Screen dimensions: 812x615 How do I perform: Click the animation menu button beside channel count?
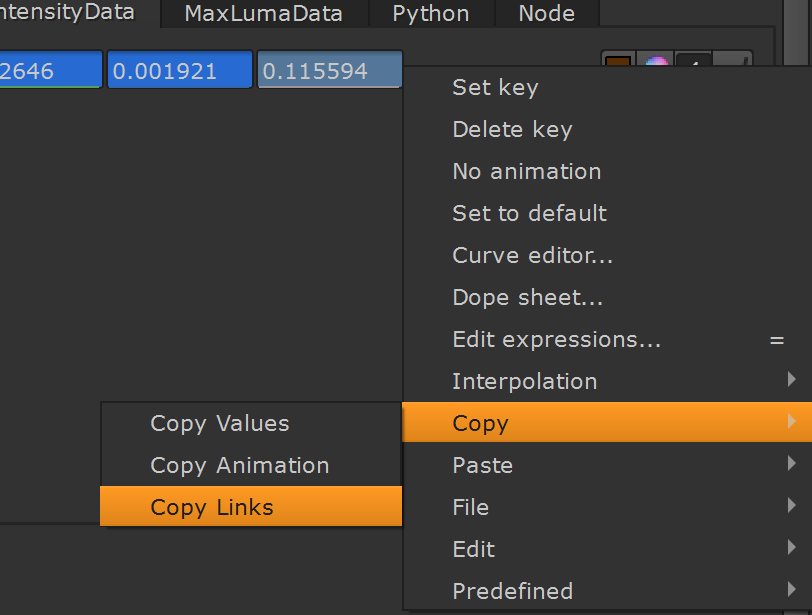[x=732, y=59]
